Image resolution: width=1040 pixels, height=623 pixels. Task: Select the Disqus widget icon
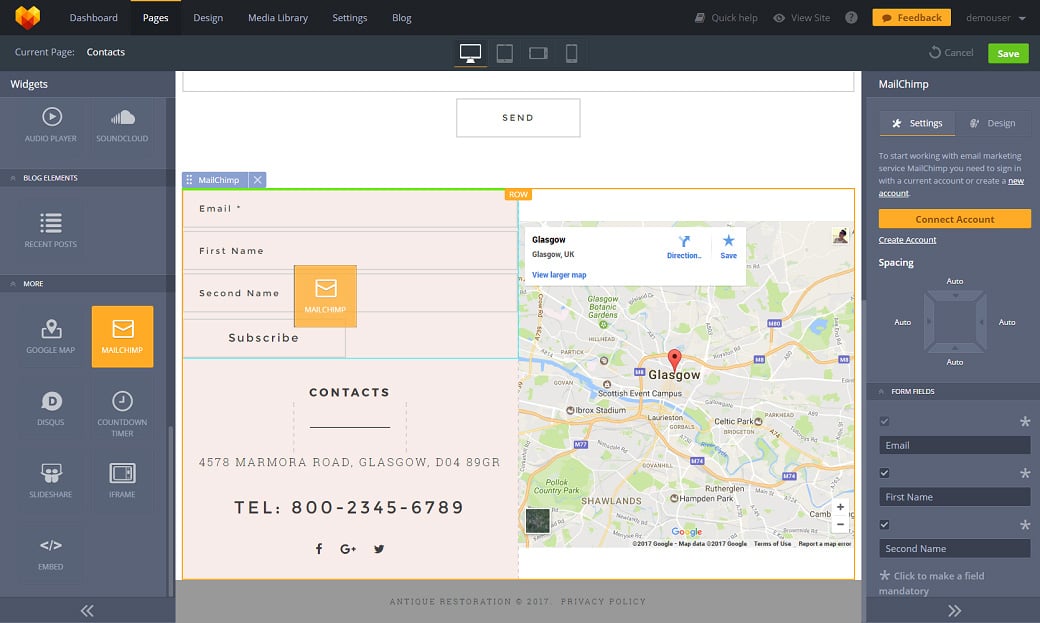click(51, 408)
